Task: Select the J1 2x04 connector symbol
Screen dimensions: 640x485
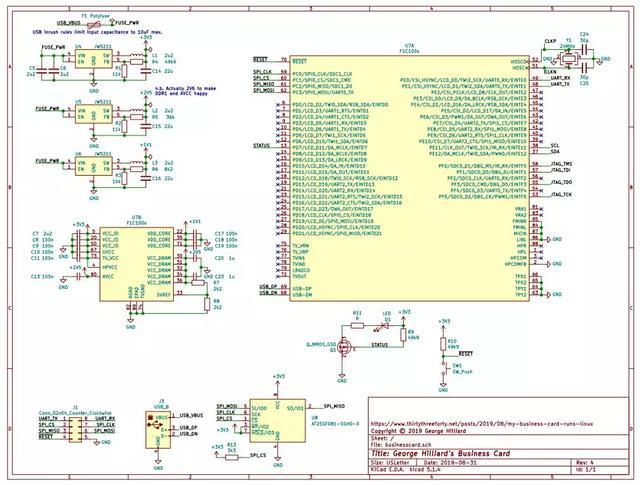Action: tap(75, 429)
